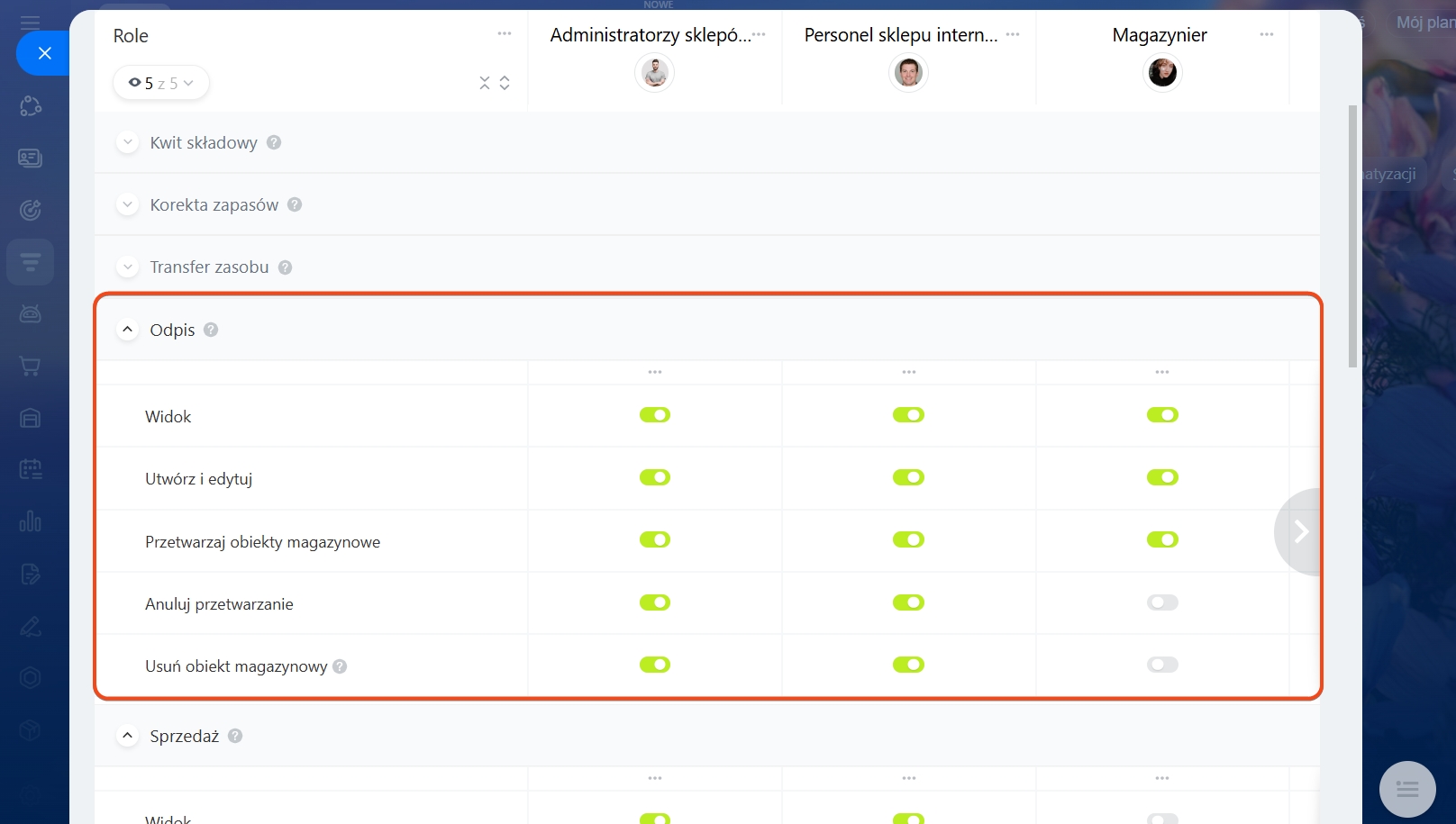Open the shopping cart sidebar icon
Image resolution: width=1456 pixels, height=824 pixels.
click(30, 366)
